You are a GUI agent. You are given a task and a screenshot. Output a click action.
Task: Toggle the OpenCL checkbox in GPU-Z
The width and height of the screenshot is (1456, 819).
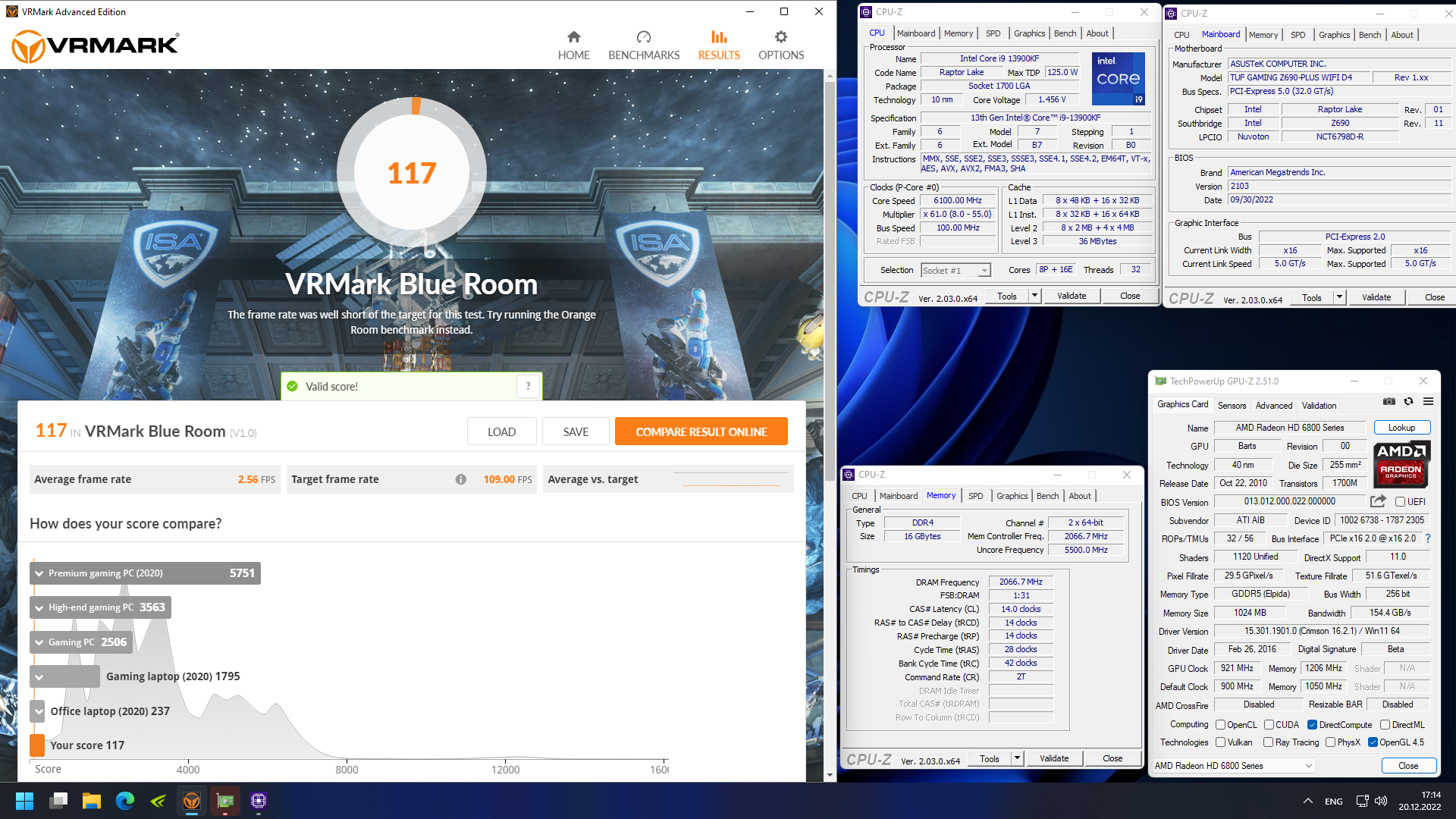1221,725
